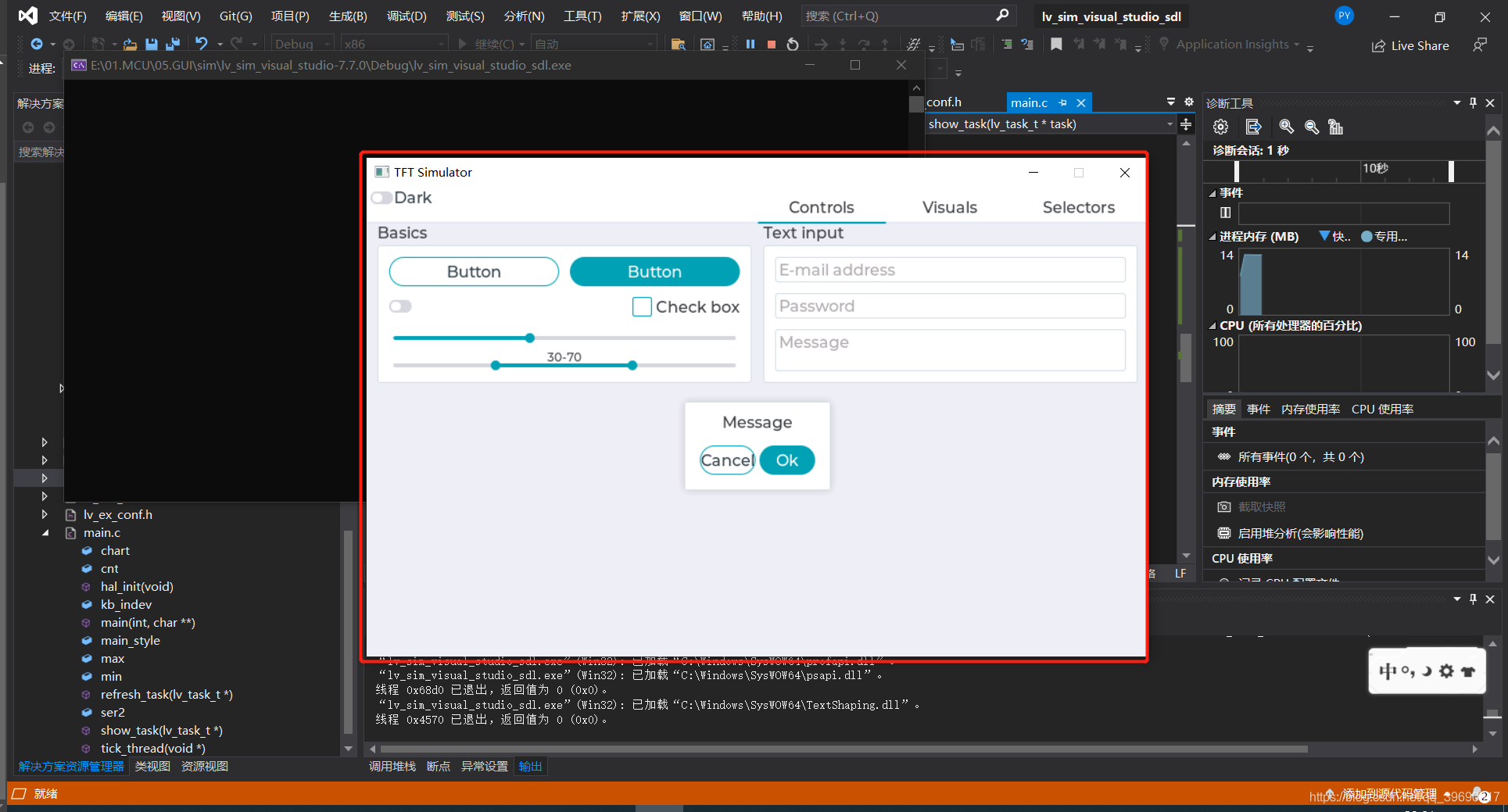Open the Debug configuration dropdown
The height and width of the screenshot is (812, 1508).
tap(303, 44)
